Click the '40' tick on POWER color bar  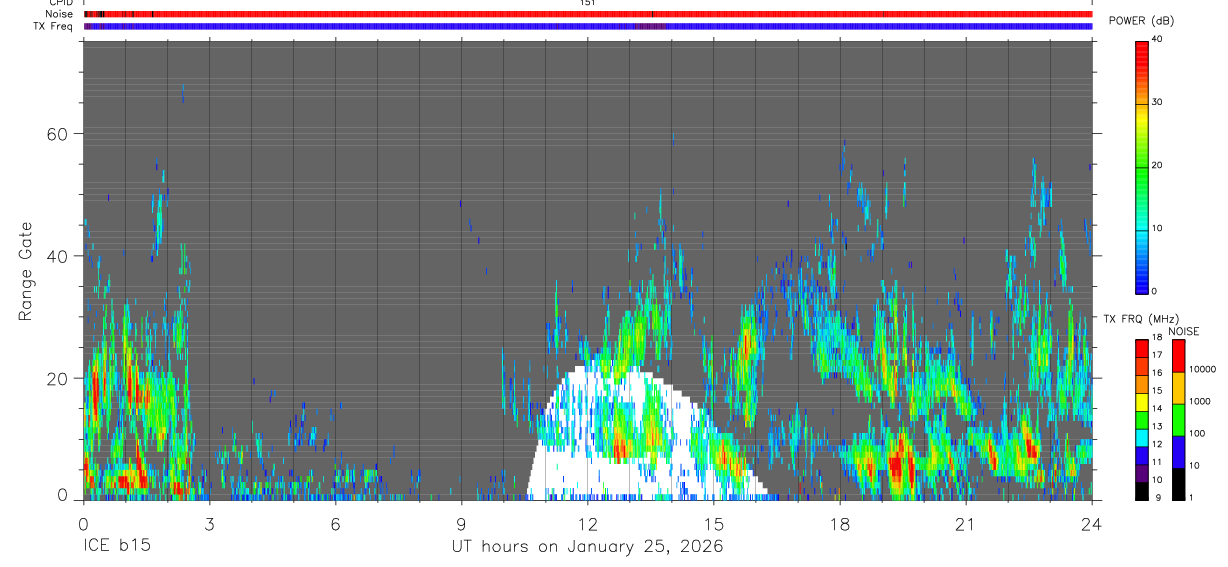pyautogui.click(x=1158, y=40)
